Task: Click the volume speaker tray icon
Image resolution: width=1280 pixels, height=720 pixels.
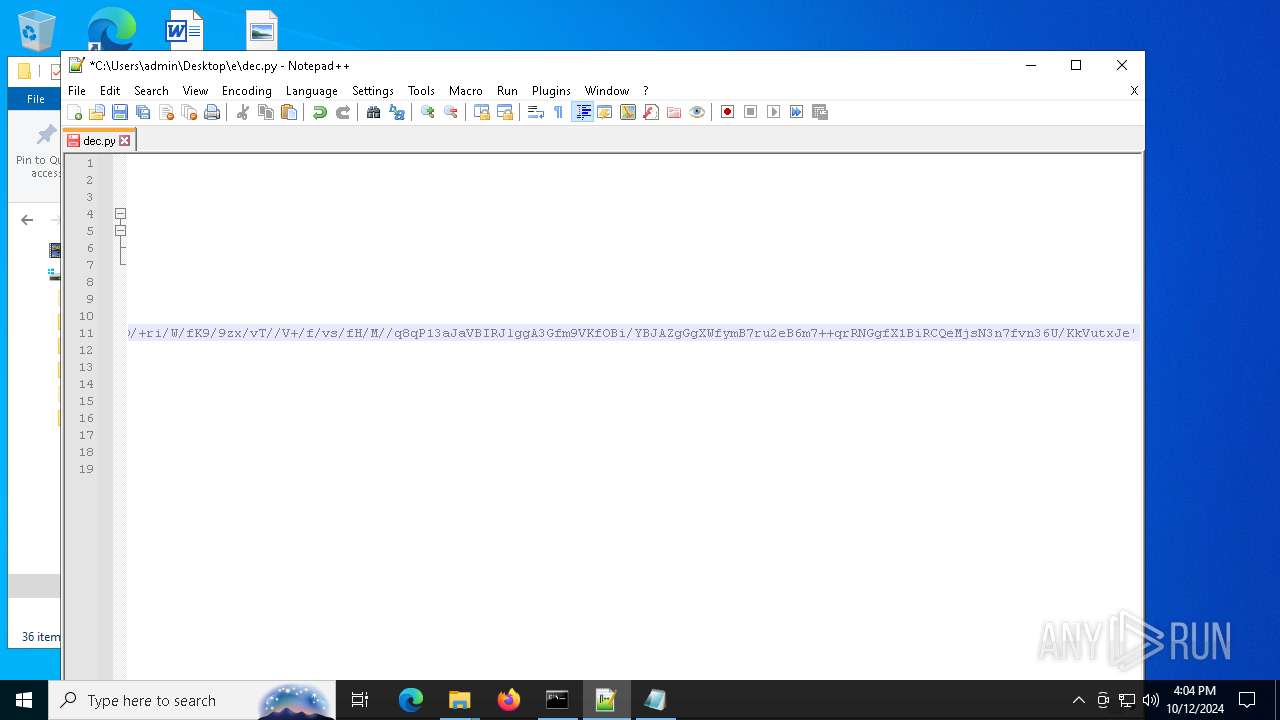Action: pos(1151,700)
